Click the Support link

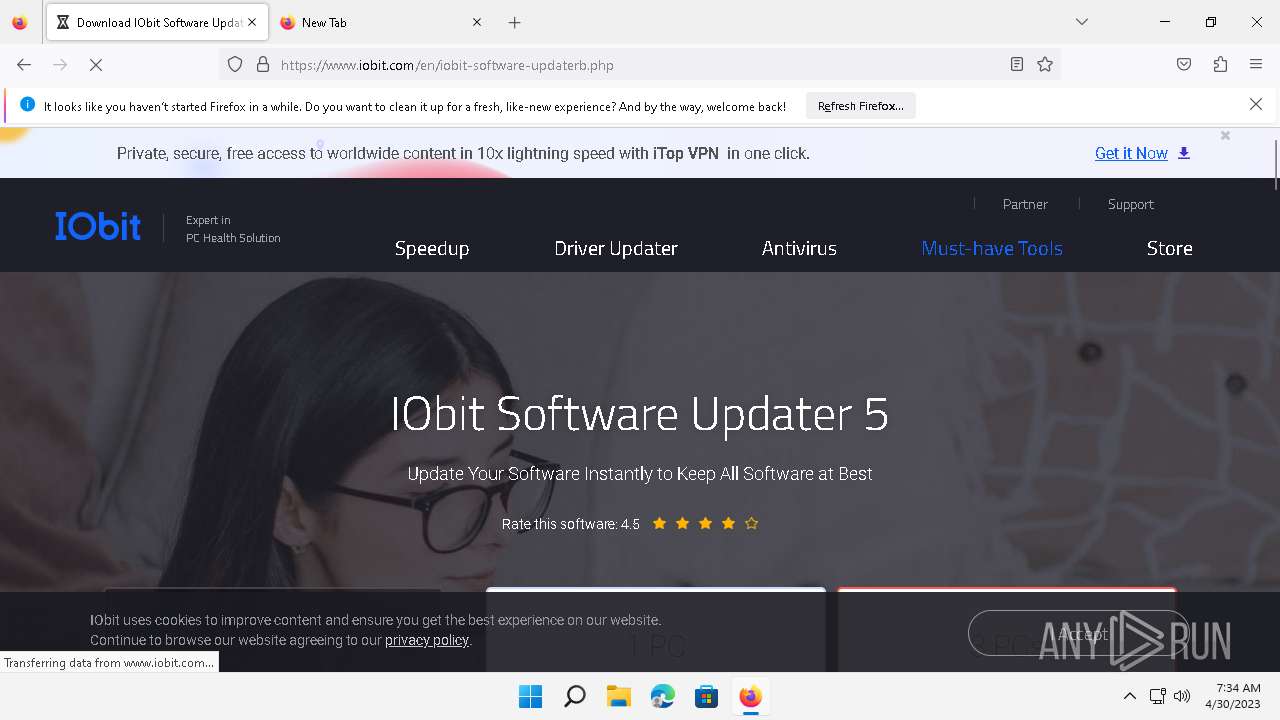(1130, 204)
